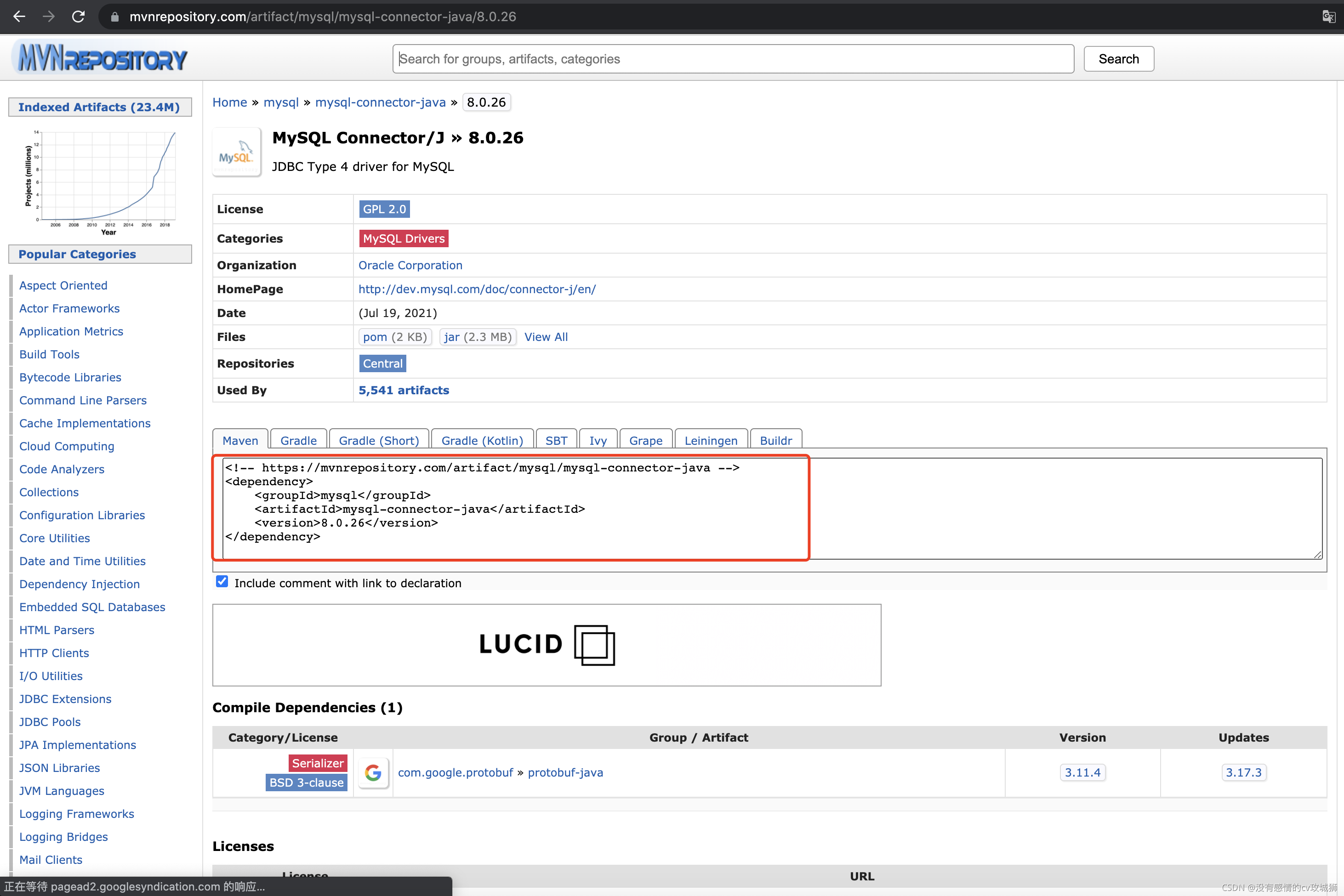Uncheck Include comment with link to declaration
Image resolution: width=1344 pixels, height=896 pixels.
(222, 582)
